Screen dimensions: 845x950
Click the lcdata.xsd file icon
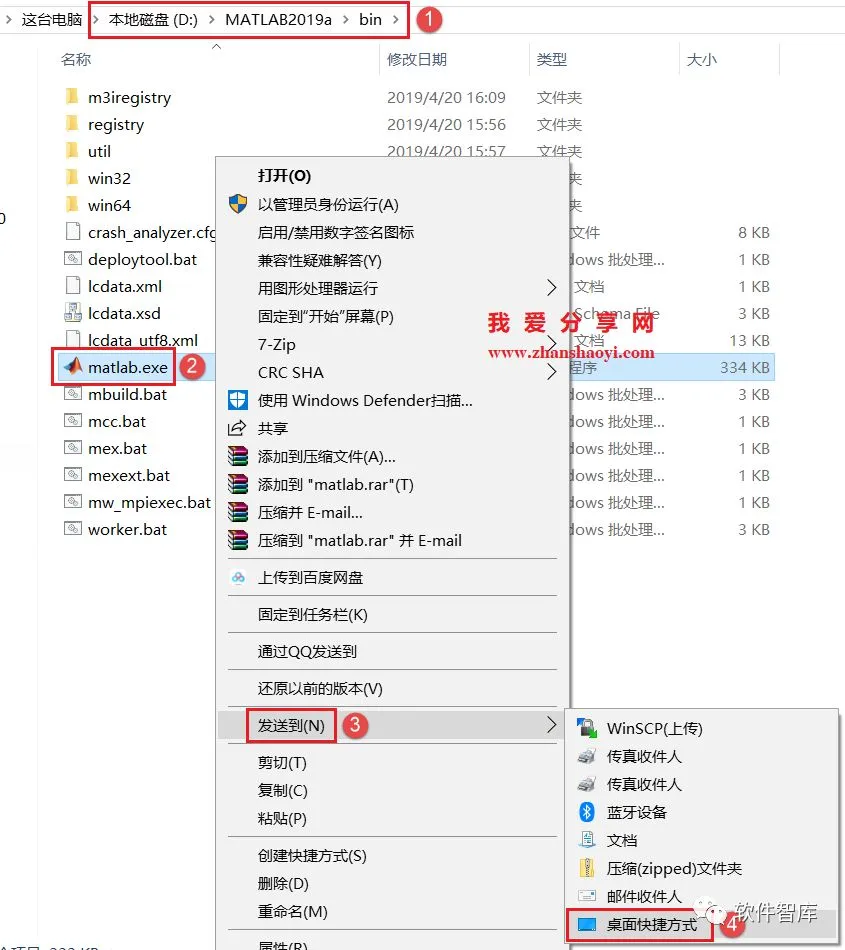pos(73,313)
